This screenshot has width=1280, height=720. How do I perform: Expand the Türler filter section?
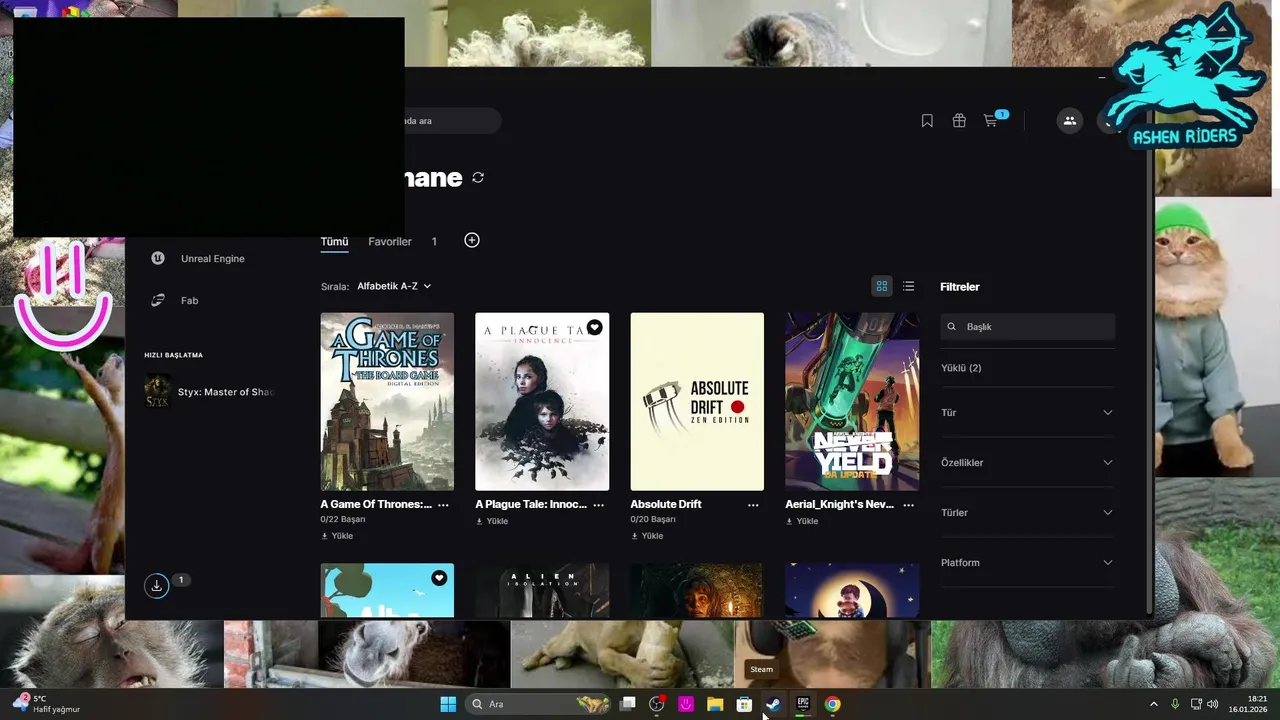coord(1027,513)
